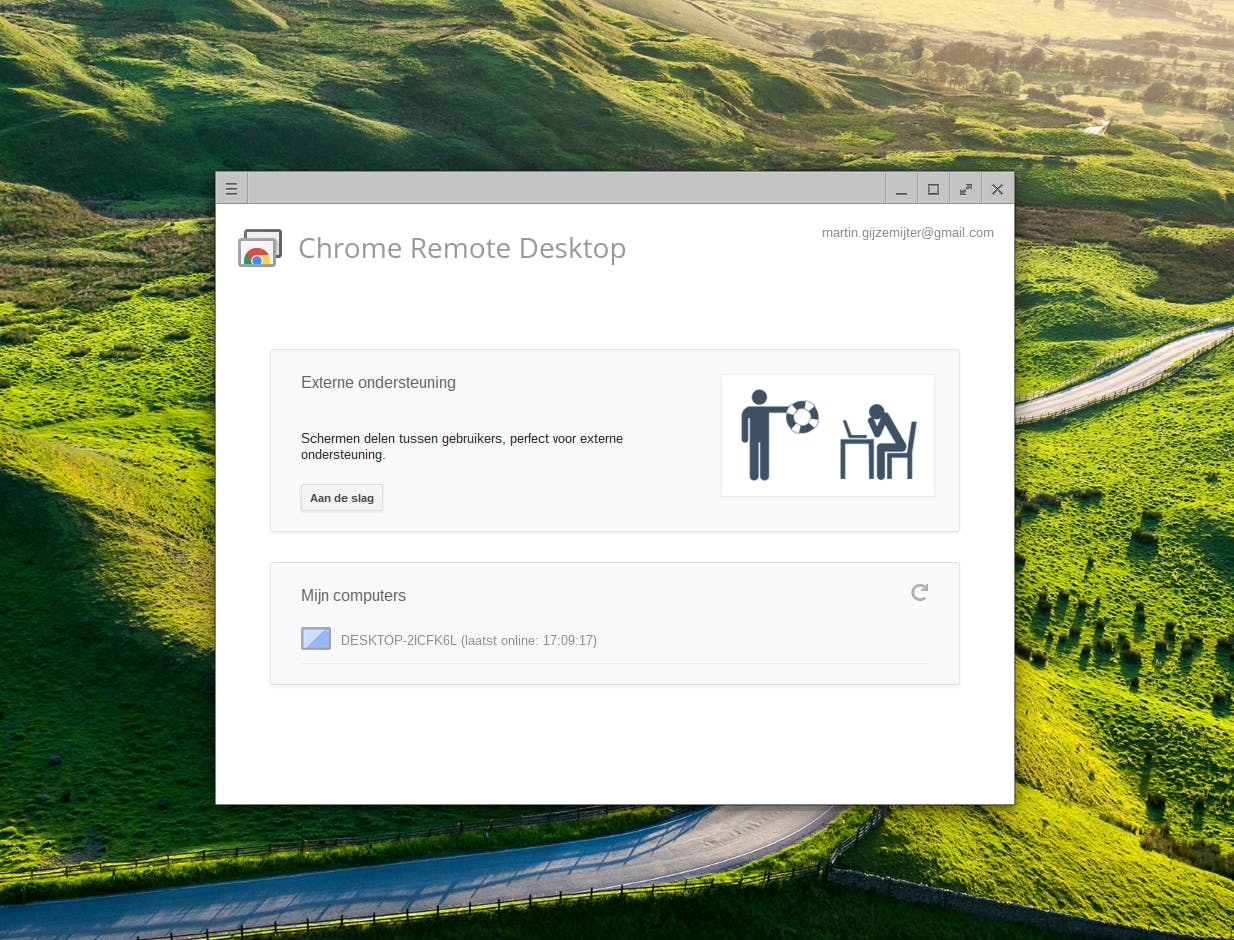
Task: Select the DESKTOP-2ICFK6L computer icon
Action: tap(316, 639)
